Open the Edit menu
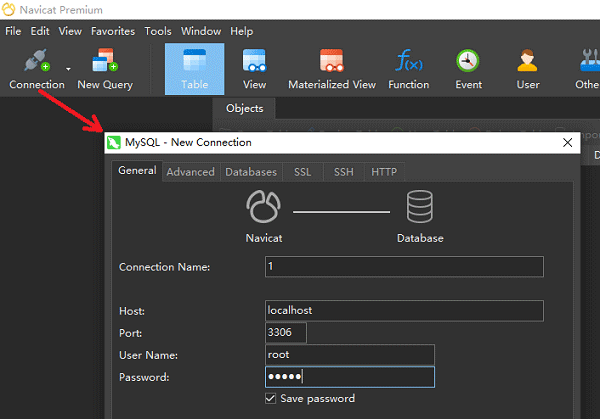The image size is (600, 419). [40, 31]
